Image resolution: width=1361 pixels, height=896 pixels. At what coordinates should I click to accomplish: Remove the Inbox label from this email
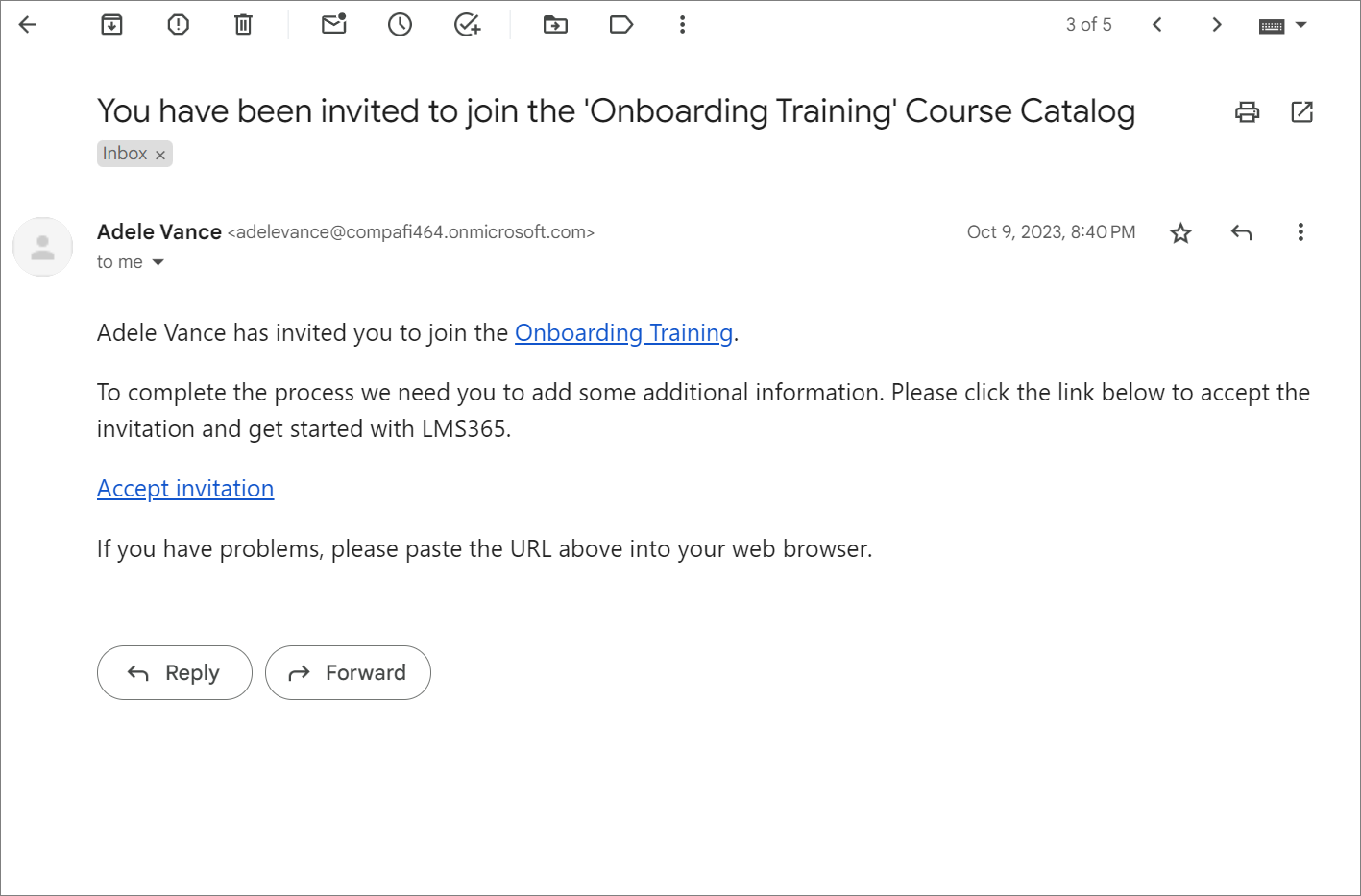point(160,155)
